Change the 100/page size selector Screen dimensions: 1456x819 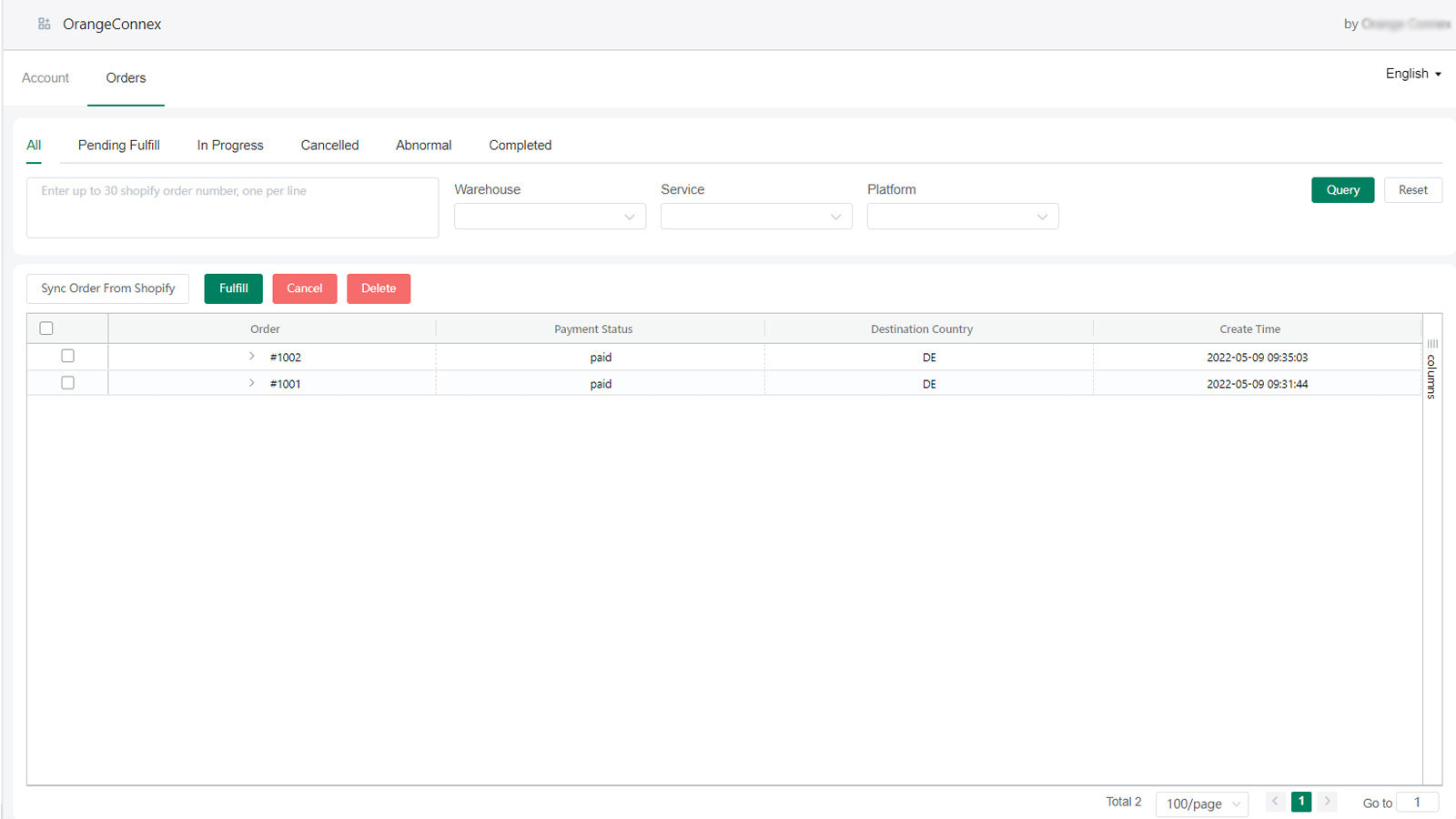click(x=1201, y=804)
